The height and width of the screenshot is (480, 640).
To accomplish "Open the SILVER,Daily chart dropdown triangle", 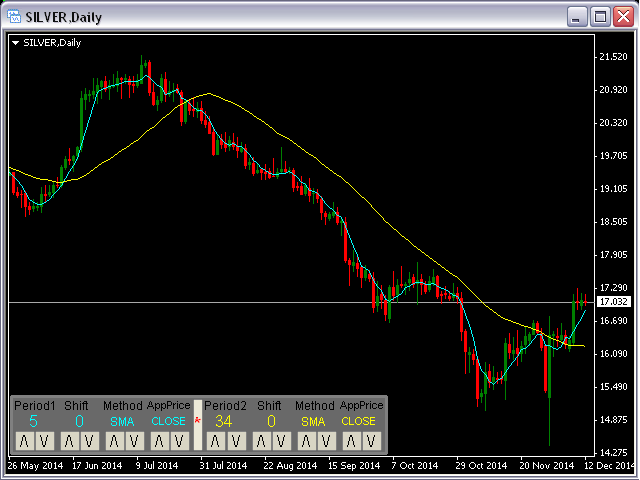I will (x=15, y=43).
